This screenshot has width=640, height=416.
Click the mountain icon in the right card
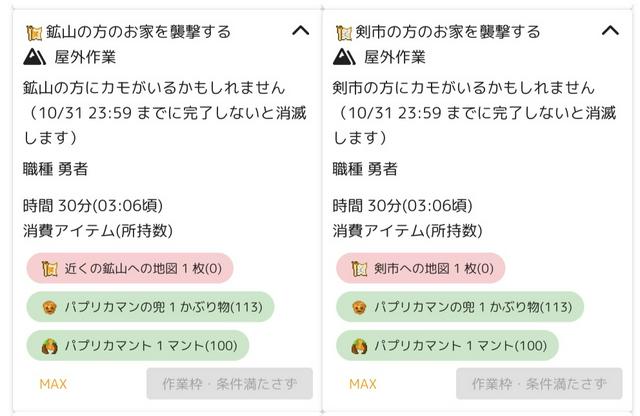[x=343, y=57]
